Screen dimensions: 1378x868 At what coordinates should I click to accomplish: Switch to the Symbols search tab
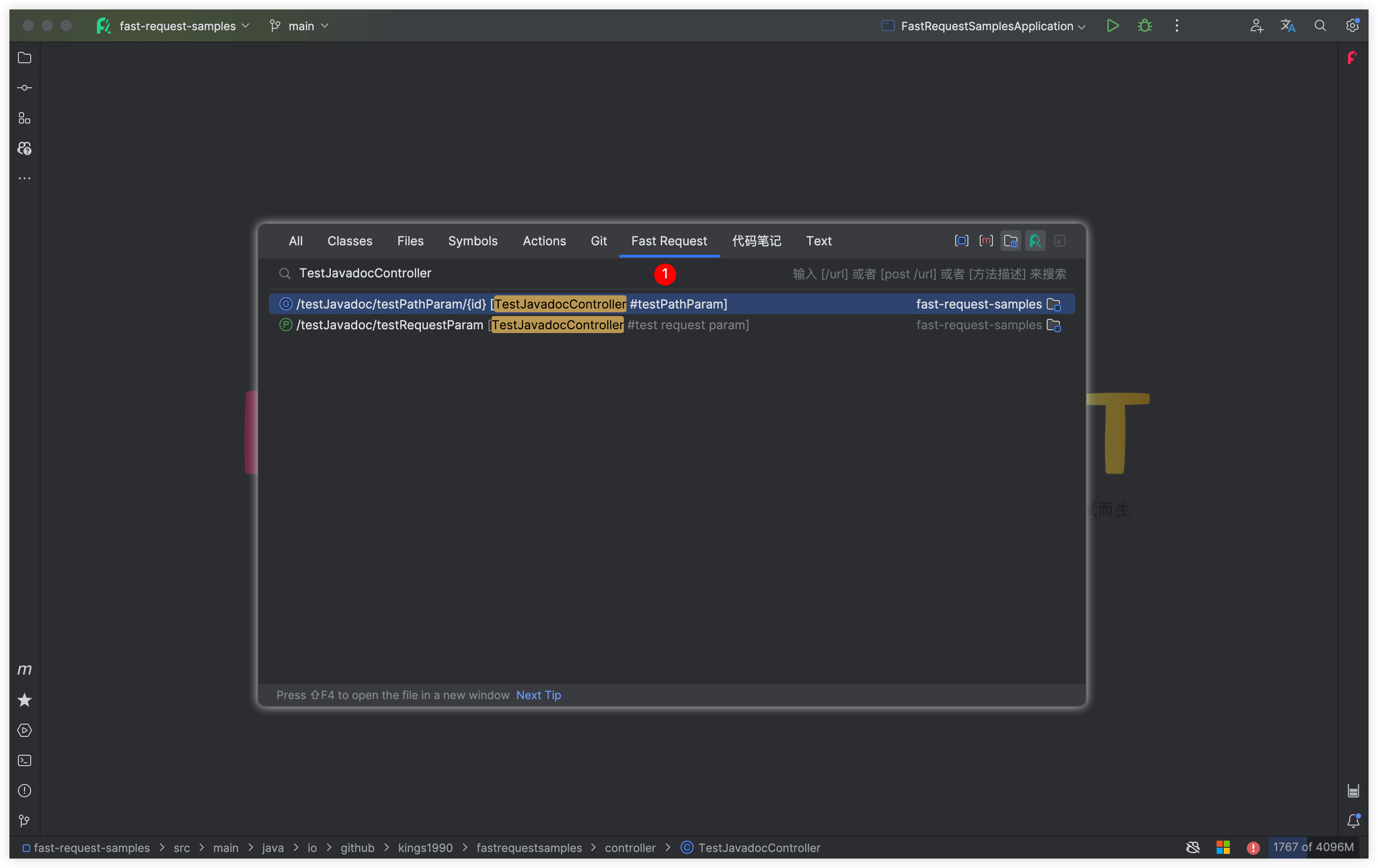coord(473,241)
